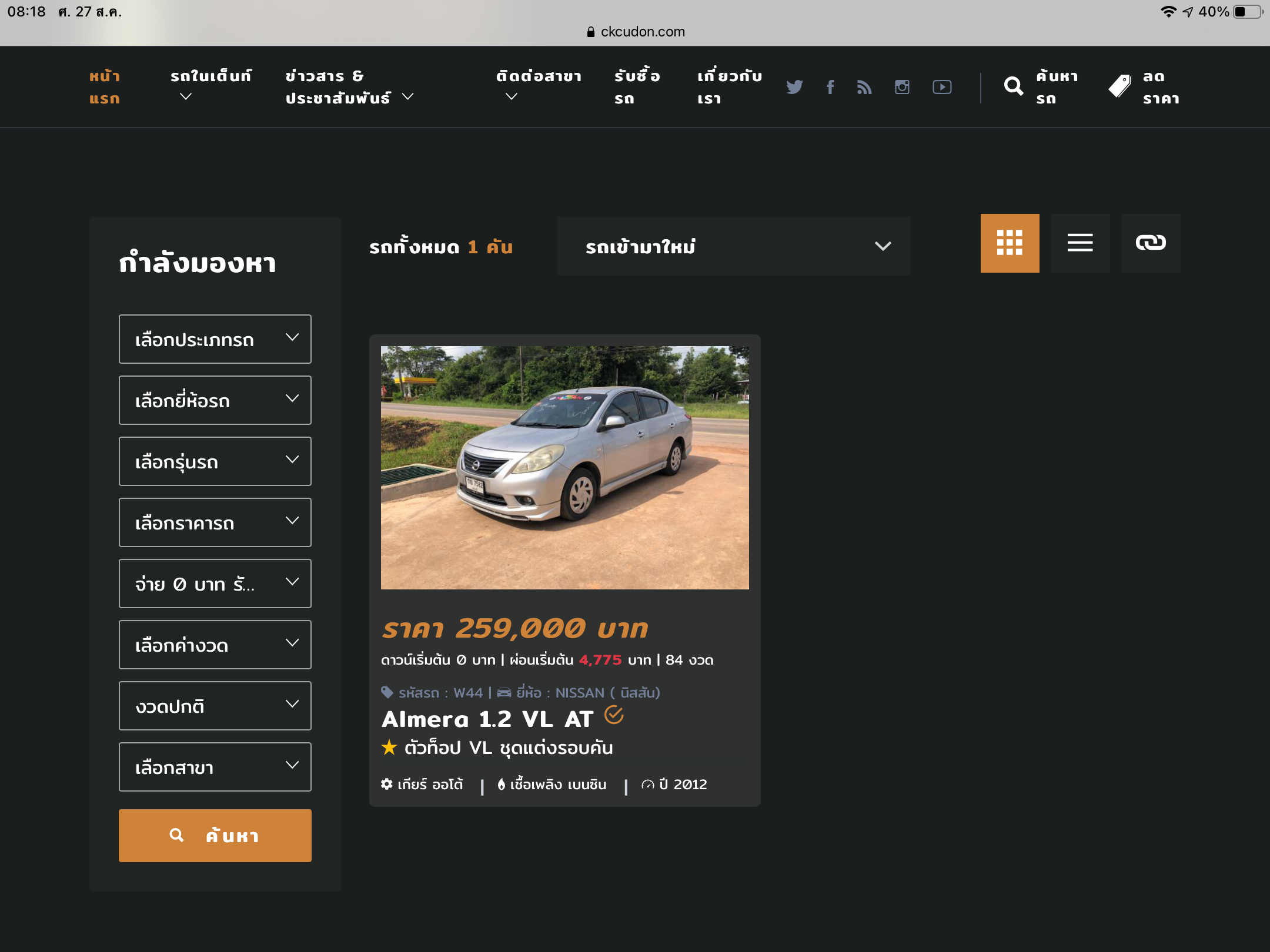
Task: Click the gold star icon on listing
Action: tap(389, 747)
